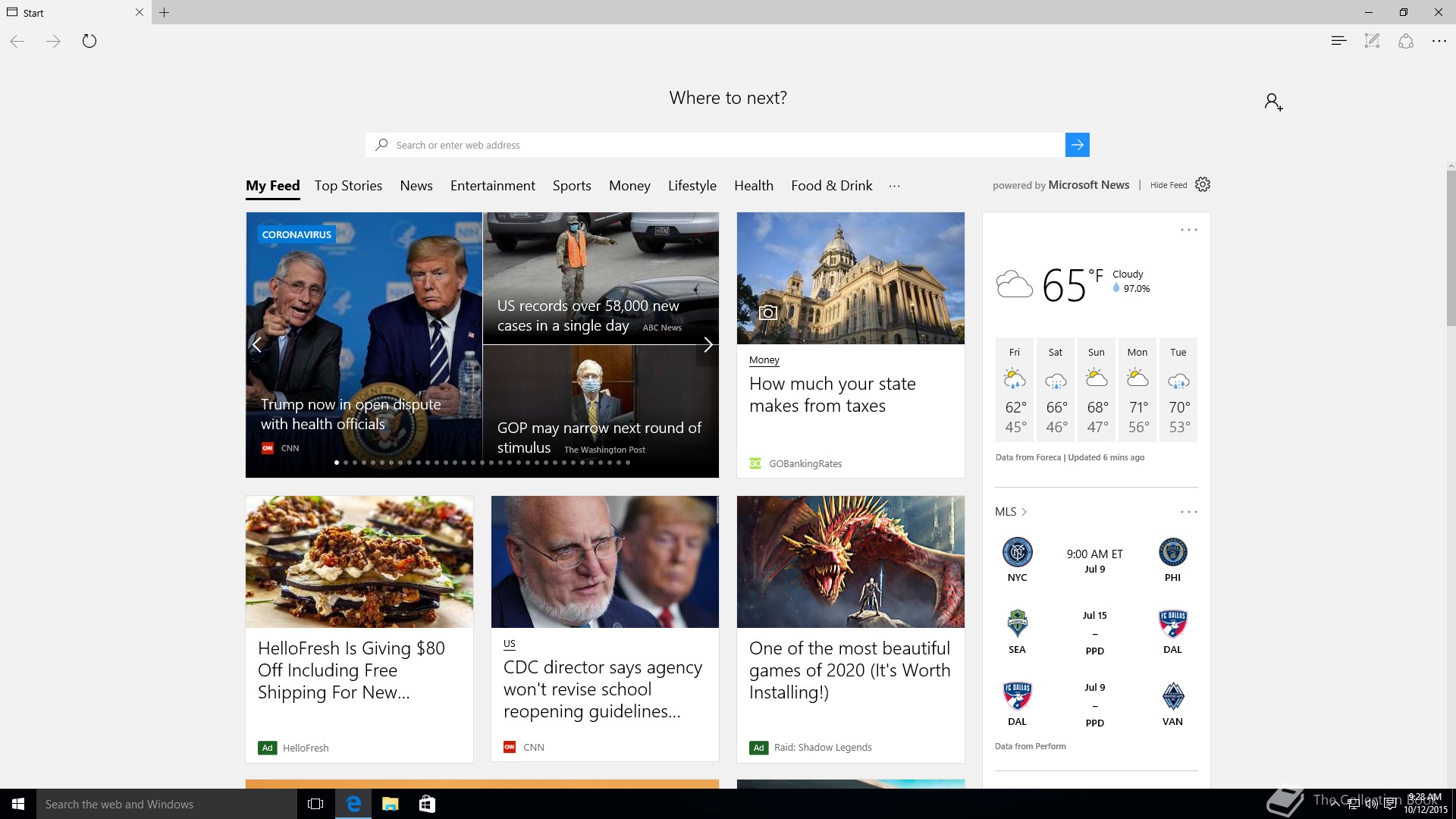The height and width of the screenshot is (819, 1456).
Task: Click the sign-in person icon
Action: click(1273, 102)
